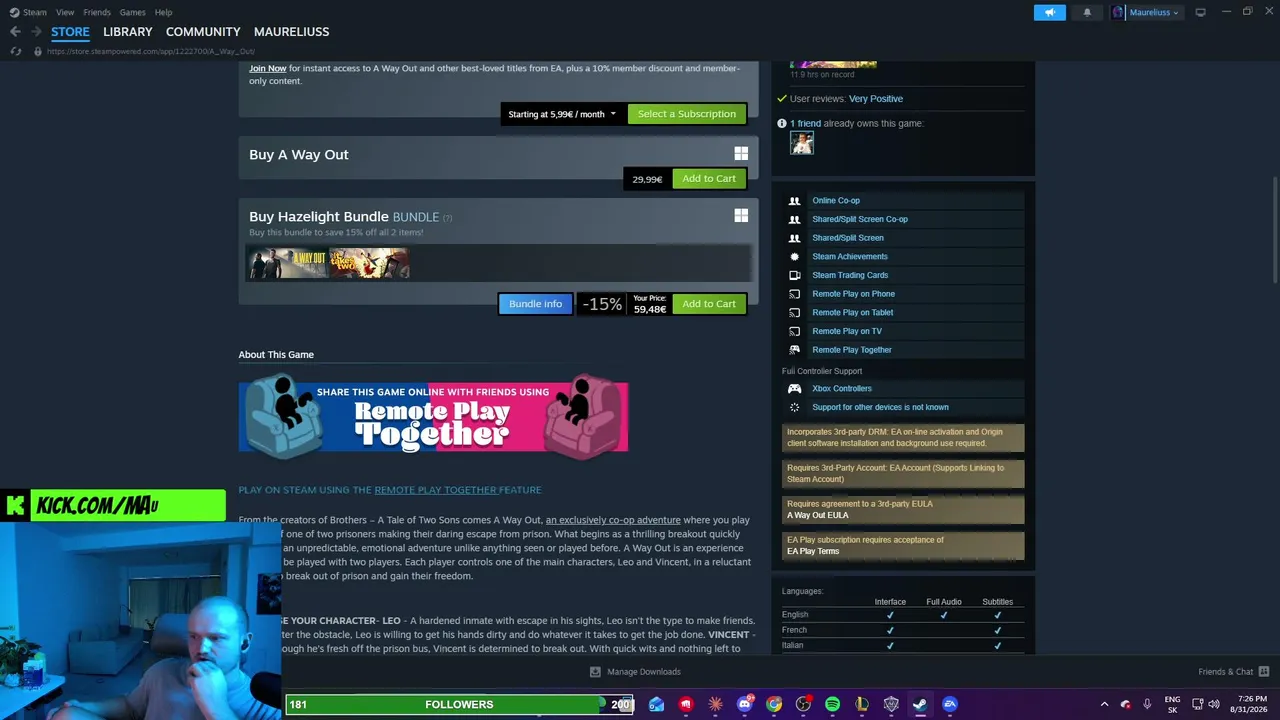This screenshot has height=720, width=1280.
Task: Click the Windows platform icon beside Hazelight Bundle
Action: tap(741, 216)
